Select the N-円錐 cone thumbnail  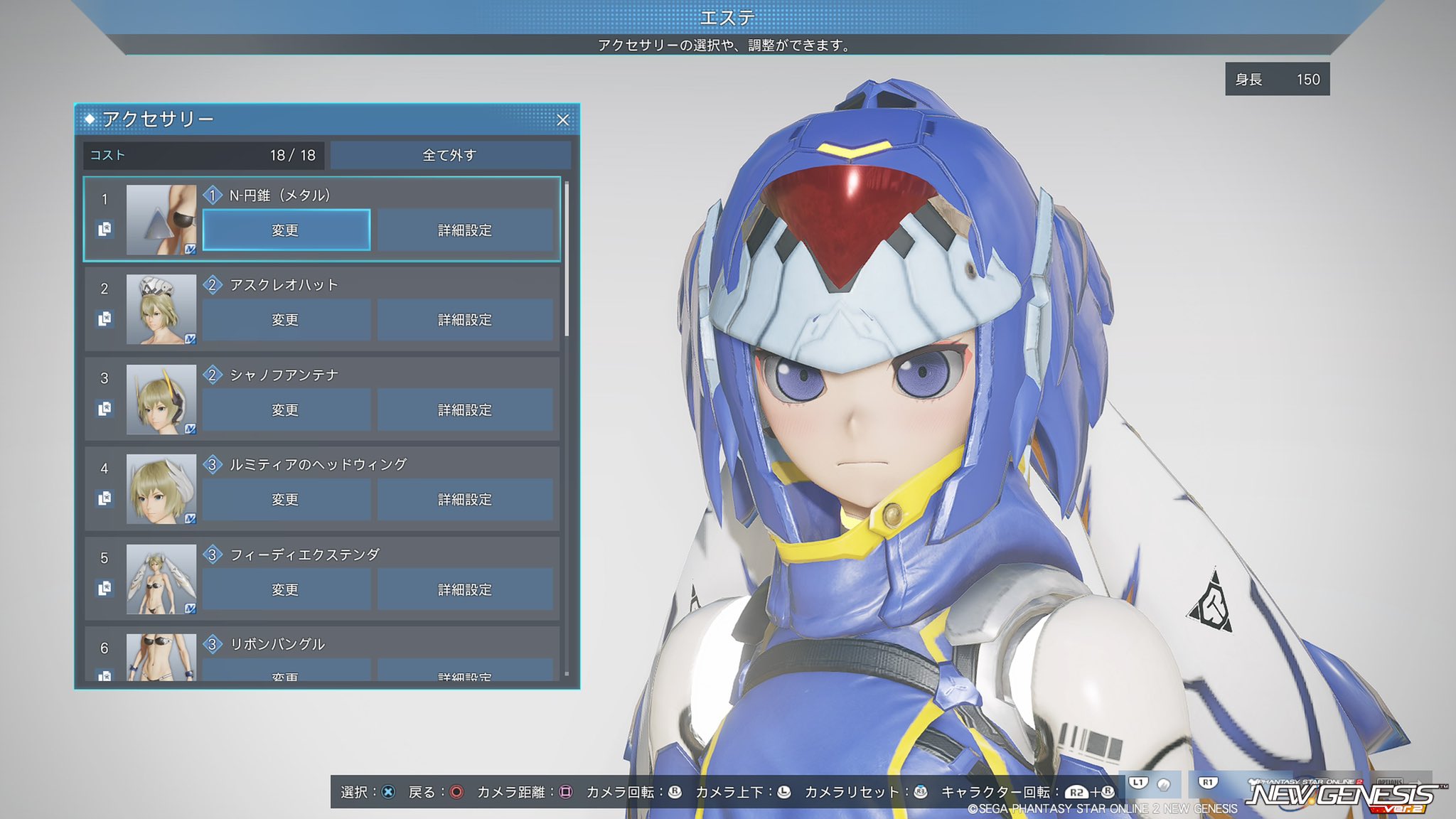click(x=161, y=220)
